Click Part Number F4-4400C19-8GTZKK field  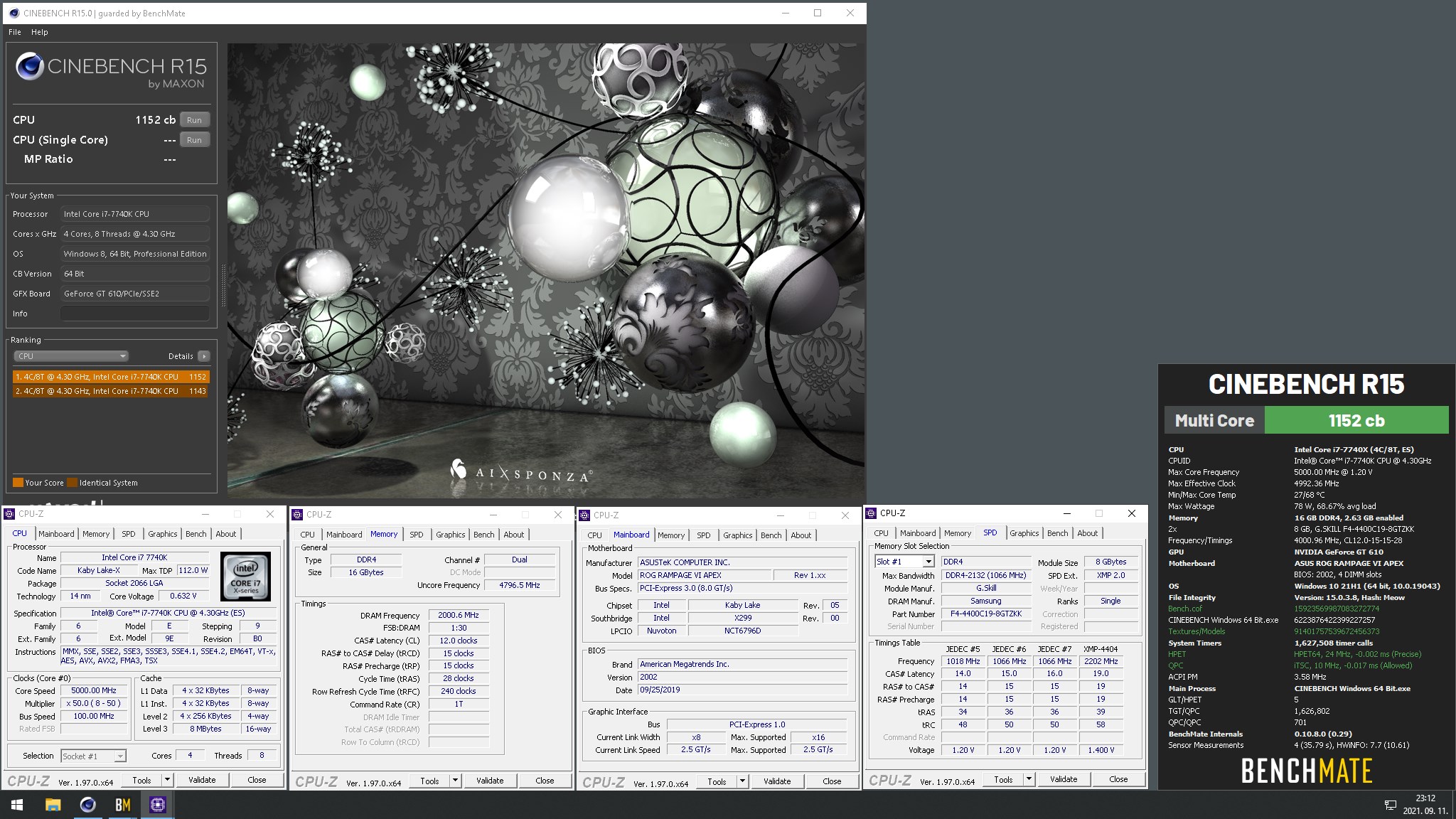(x=986, y=614)
